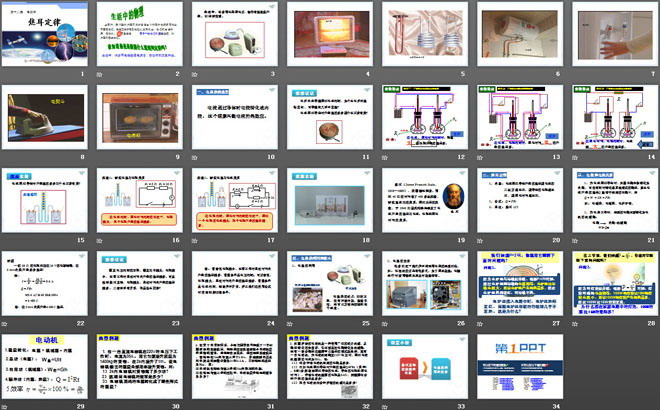Image resolution: width=660 pixels, height=410 pixels.
Task: Open slide 9 showing the toaster oven
Action: pyautogui.click(x=139, y=116)
